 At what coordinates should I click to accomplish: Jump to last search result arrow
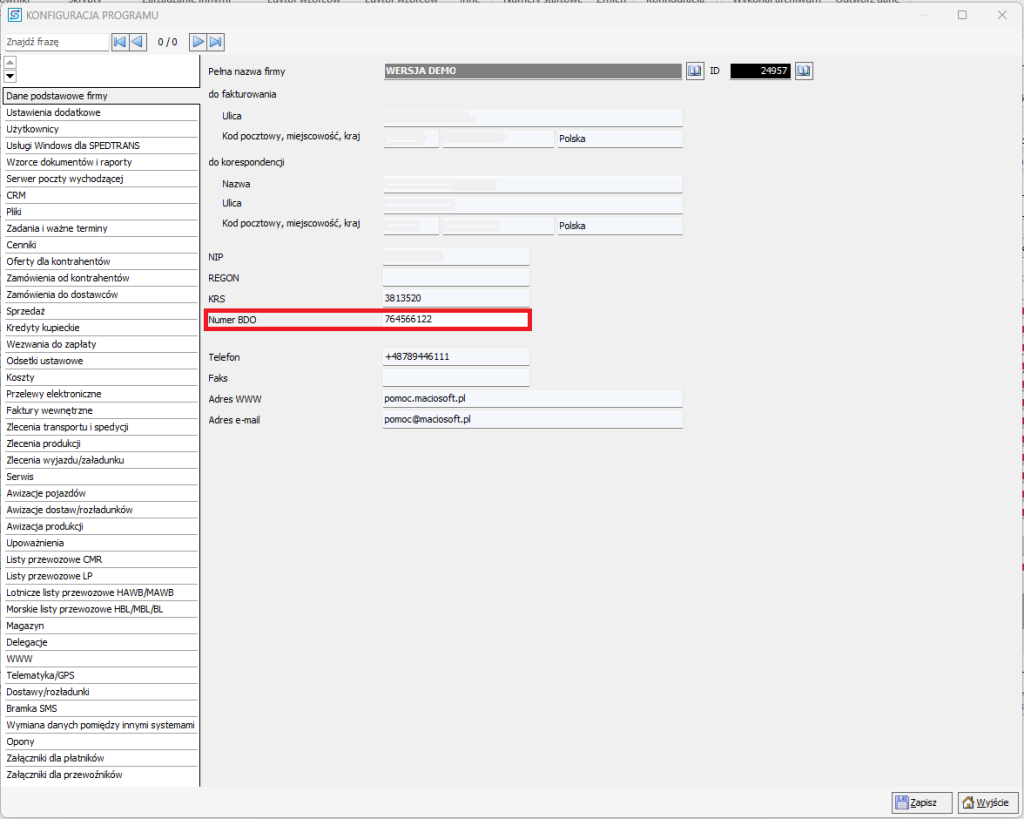(216, 42)
